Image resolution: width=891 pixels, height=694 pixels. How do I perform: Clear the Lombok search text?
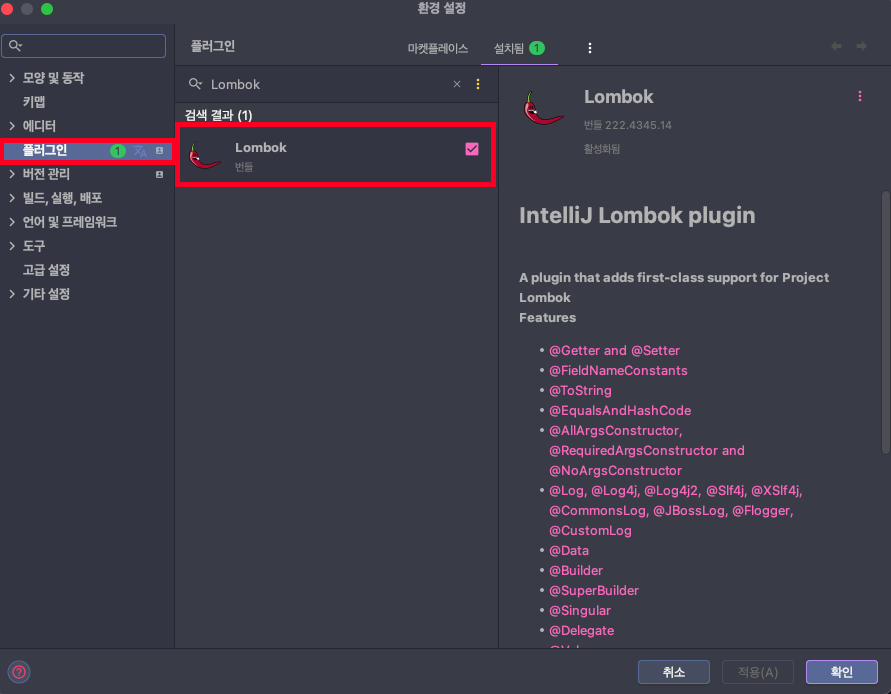point(457,84)
